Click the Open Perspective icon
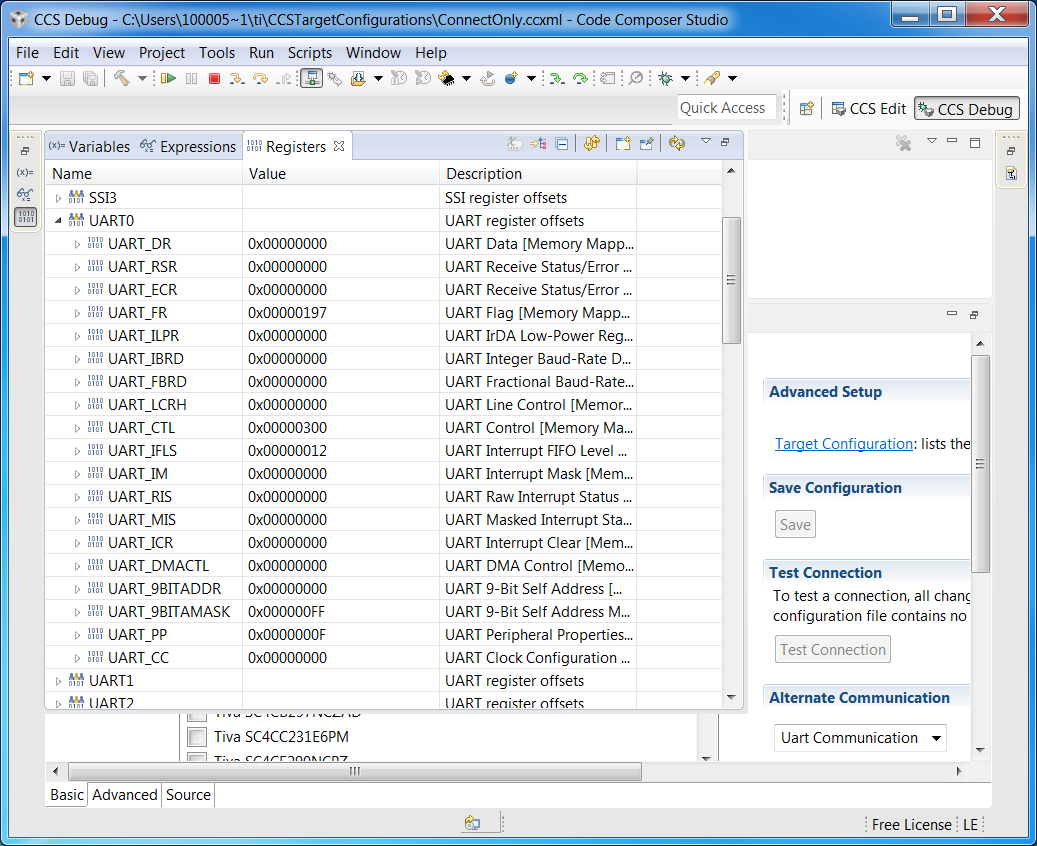 tap(807, 109)
